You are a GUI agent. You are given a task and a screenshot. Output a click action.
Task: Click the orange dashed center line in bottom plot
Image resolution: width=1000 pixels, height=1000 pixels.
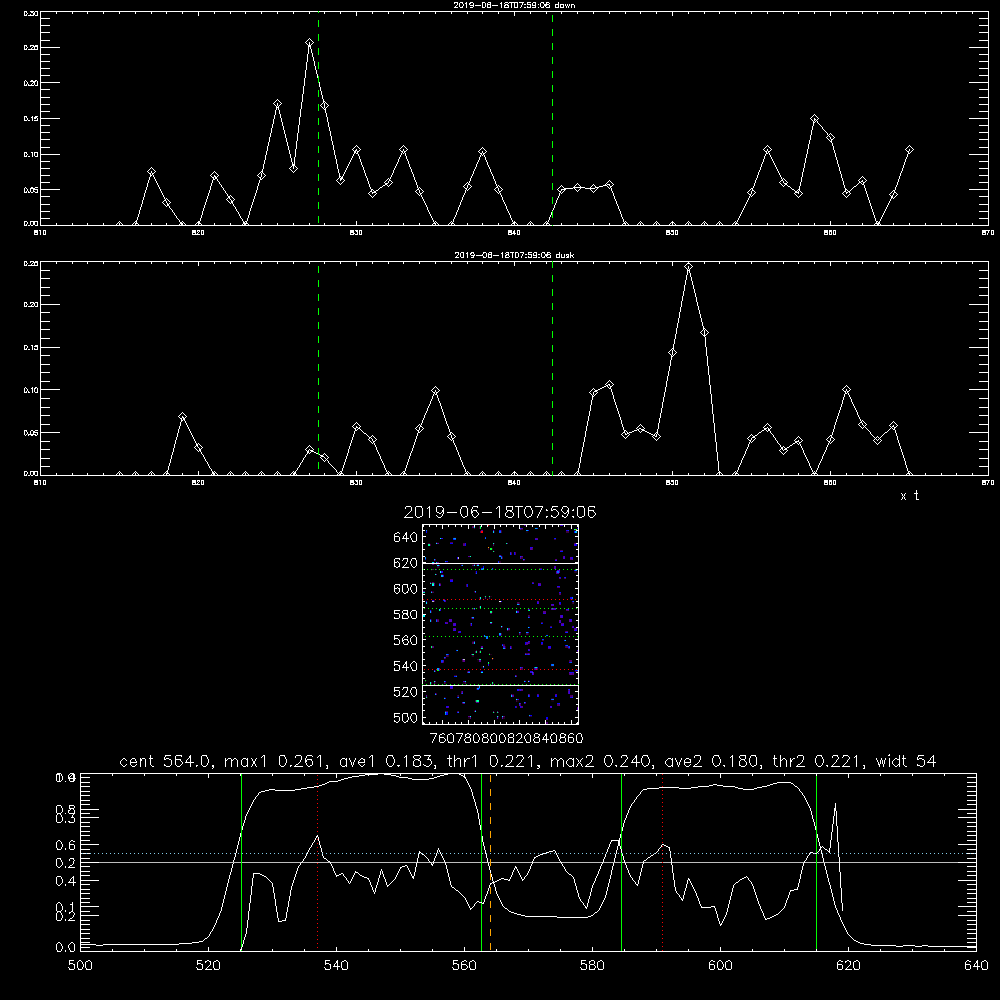[490, 862]
